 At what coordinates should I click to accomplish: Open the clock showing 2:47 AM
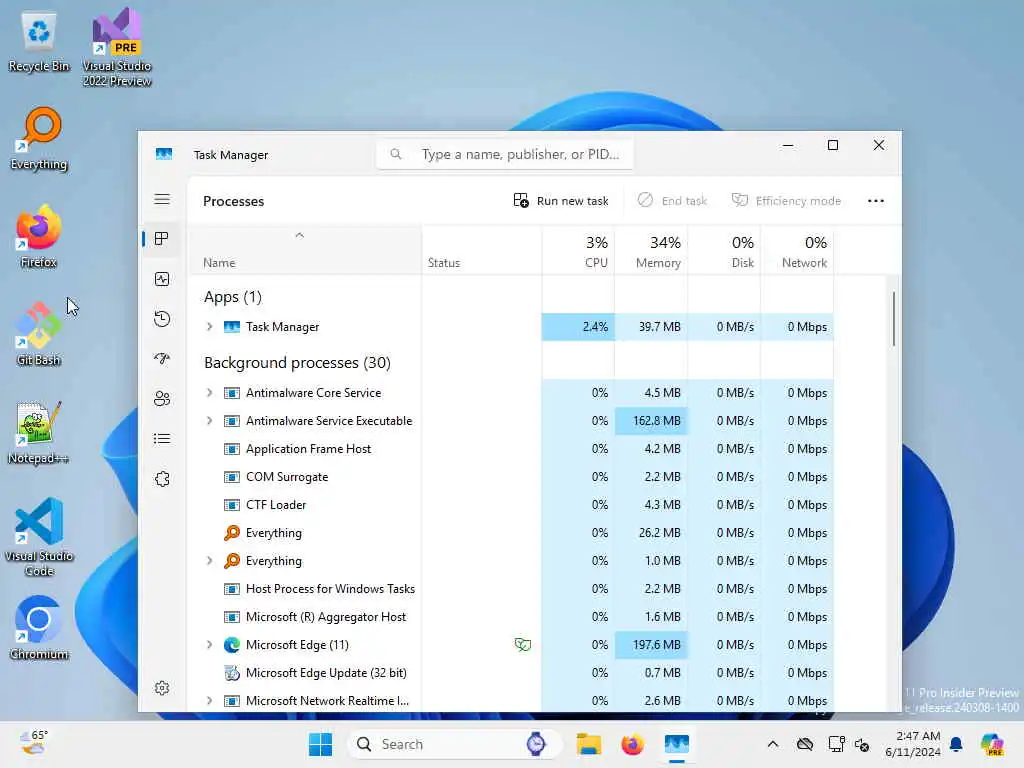pyautogui.click(x=912, y=744)
